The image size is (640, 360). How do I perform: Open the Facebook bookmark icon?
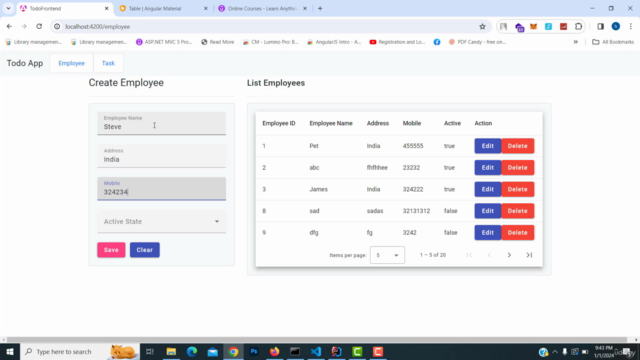tap(437, 42)
